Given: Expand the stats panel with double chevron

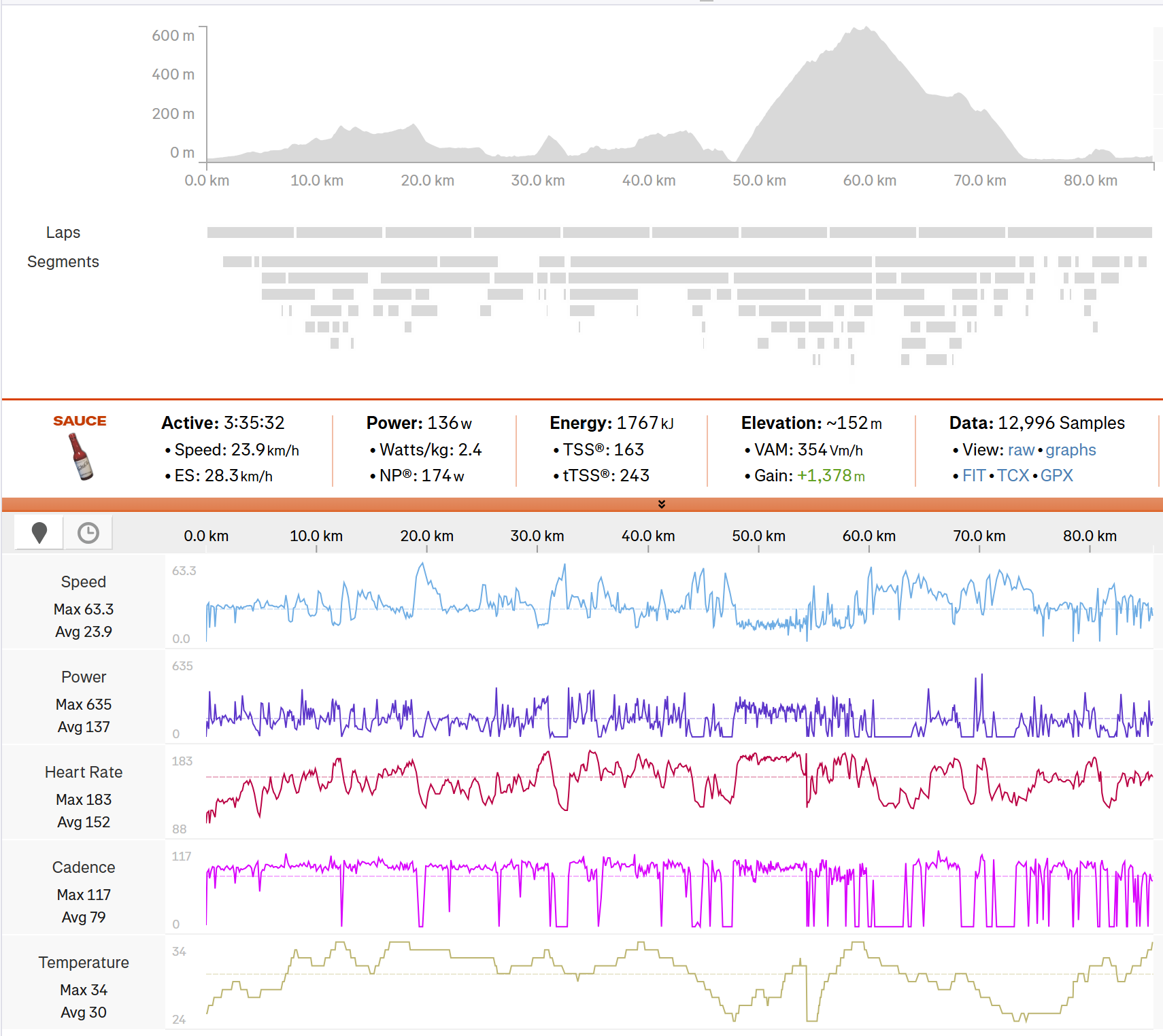Looking at the screenshot, I should tap(662, 504).
